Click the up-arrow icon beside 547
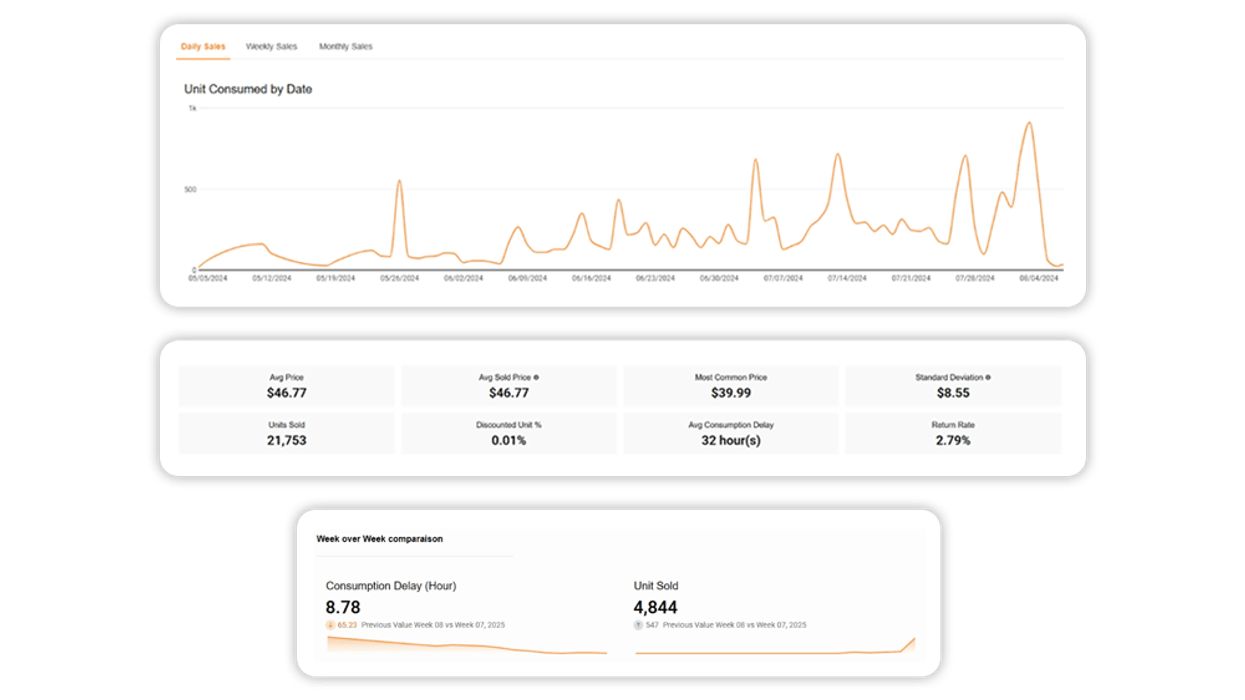Image resolution: width=1245 pixels, height=700 pixels. pyautogui.click(x=639, y=624)
